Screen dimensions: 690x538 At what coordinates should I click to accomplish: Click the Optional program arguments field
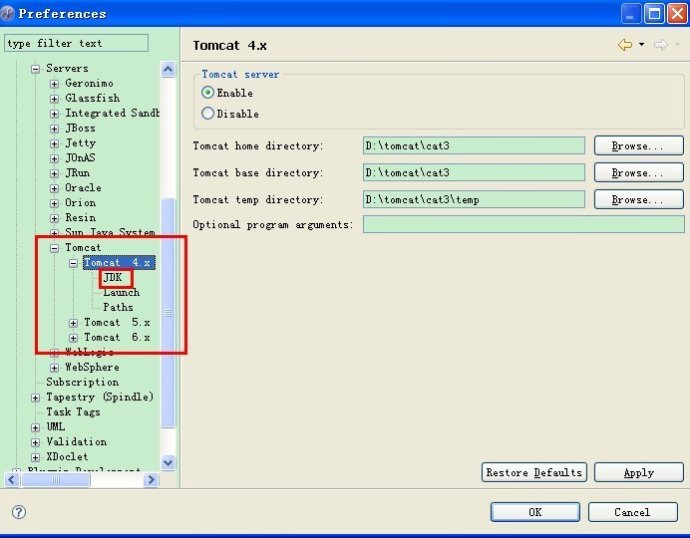coord(523,225)
